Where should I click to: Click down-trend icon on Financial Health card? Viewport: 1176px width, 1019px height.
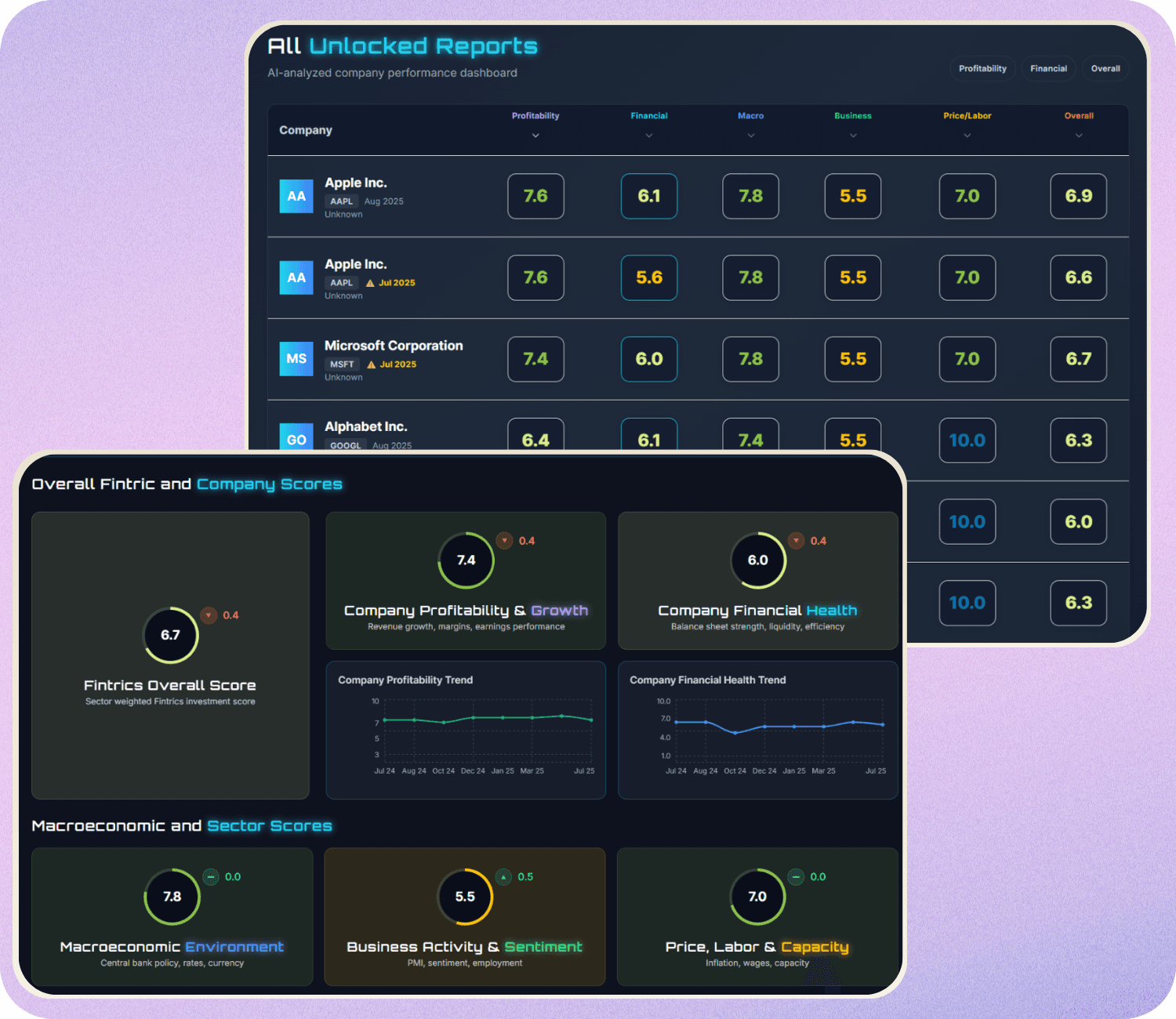coord(797,541)
